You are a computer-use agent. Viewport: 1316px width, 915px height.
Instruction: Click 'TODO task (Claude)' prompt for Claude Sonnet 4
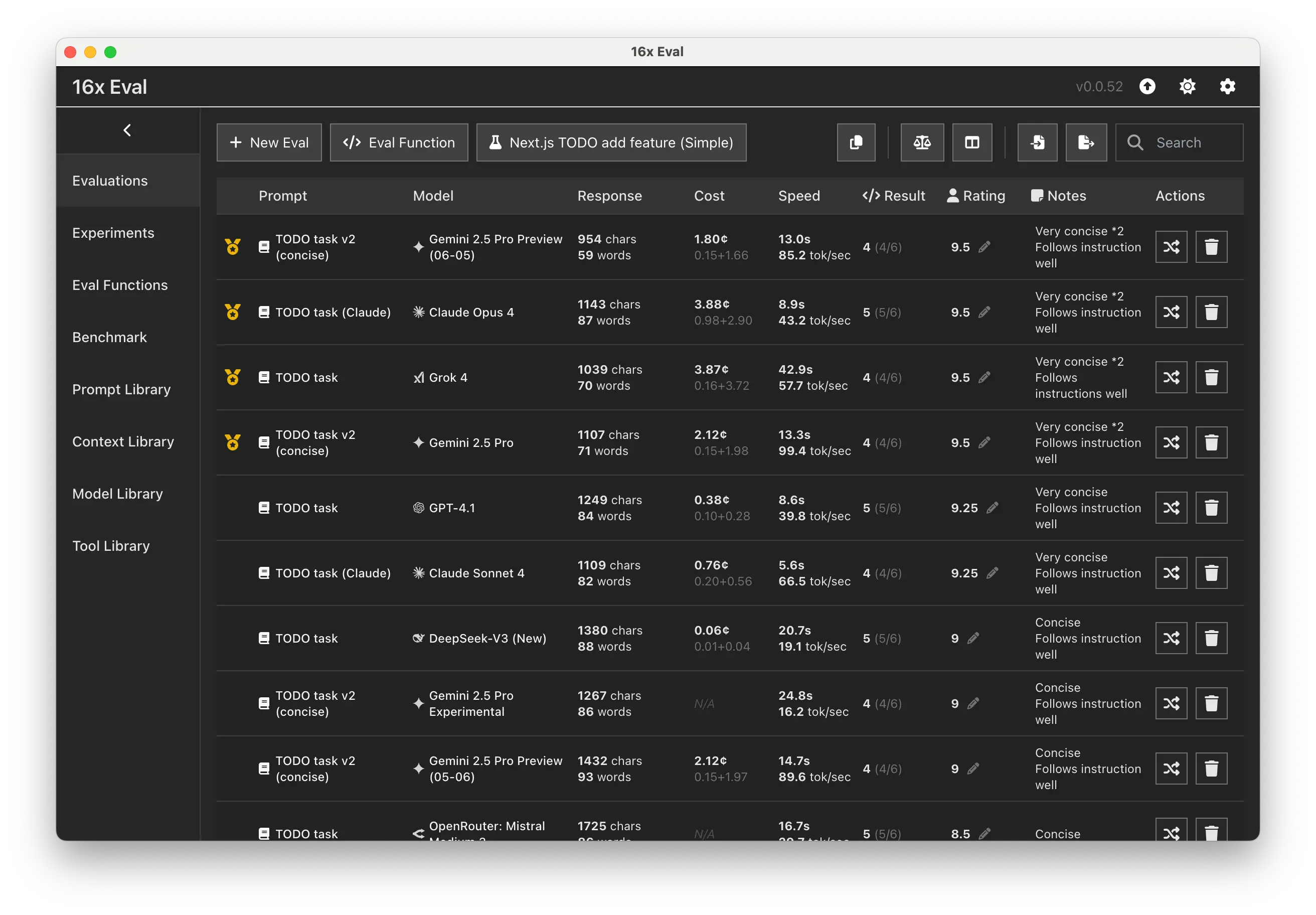(333, 573)
